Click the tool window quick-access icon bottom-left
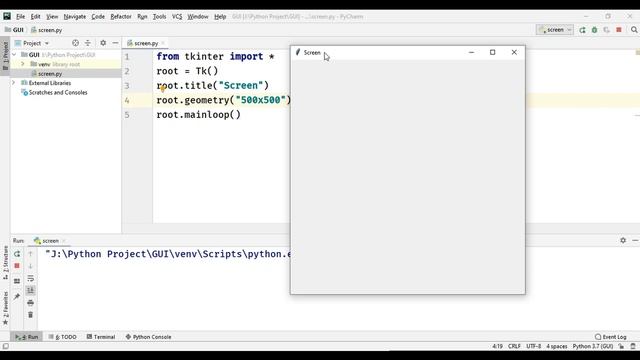The height and width of the screenshot is (360, 640). pos(5,346)
